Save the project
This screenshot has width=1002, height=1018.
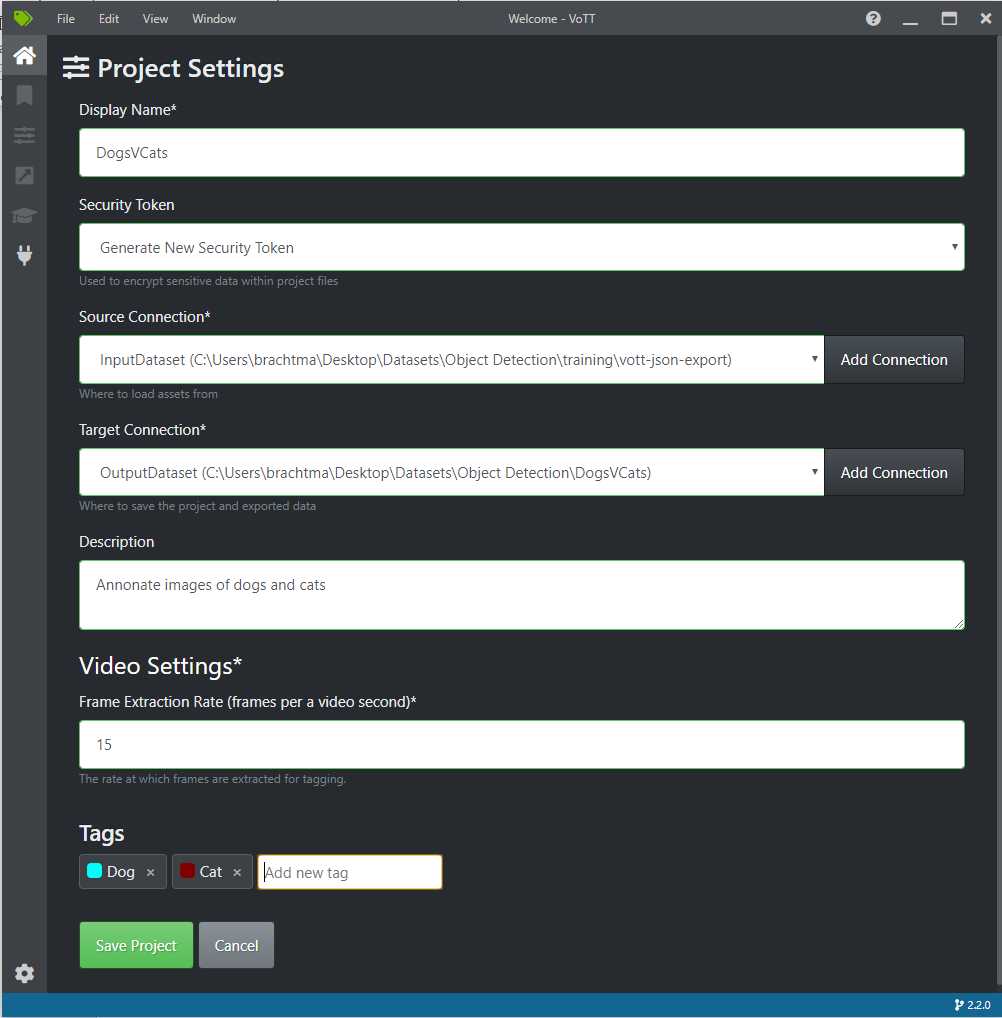pos(136,945)
